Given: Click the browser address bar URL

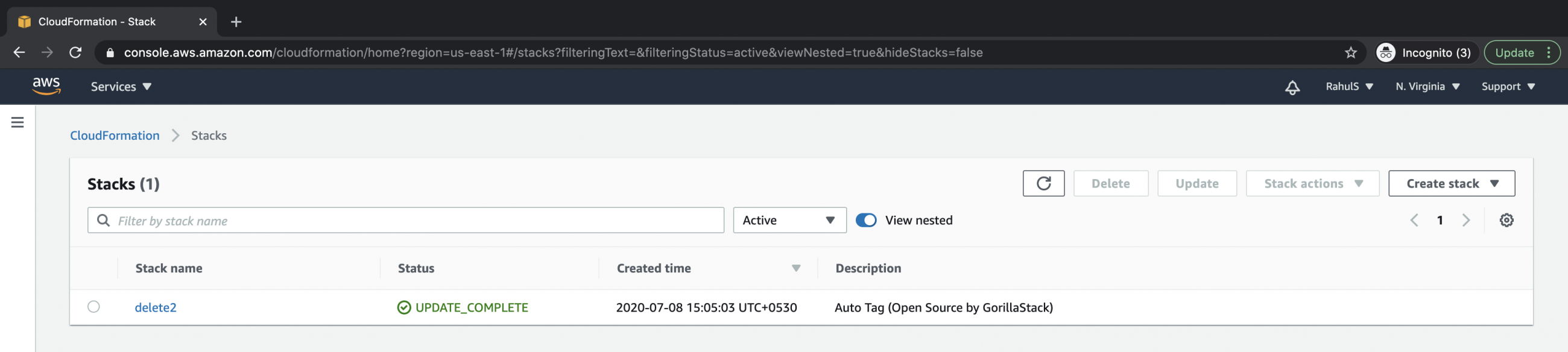Looking at the screenshot, I should 552,53.
